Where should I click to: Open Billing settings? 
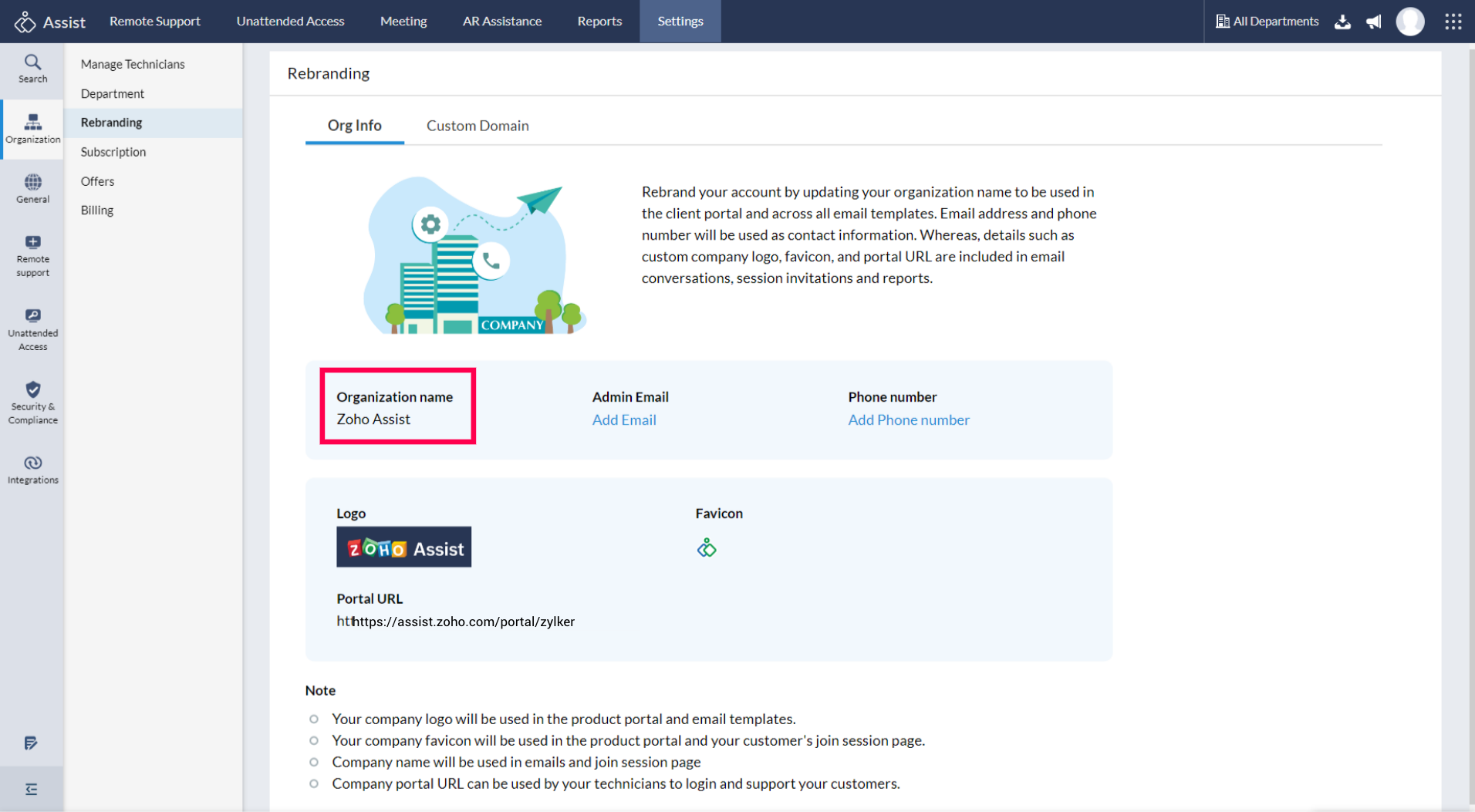97,211
